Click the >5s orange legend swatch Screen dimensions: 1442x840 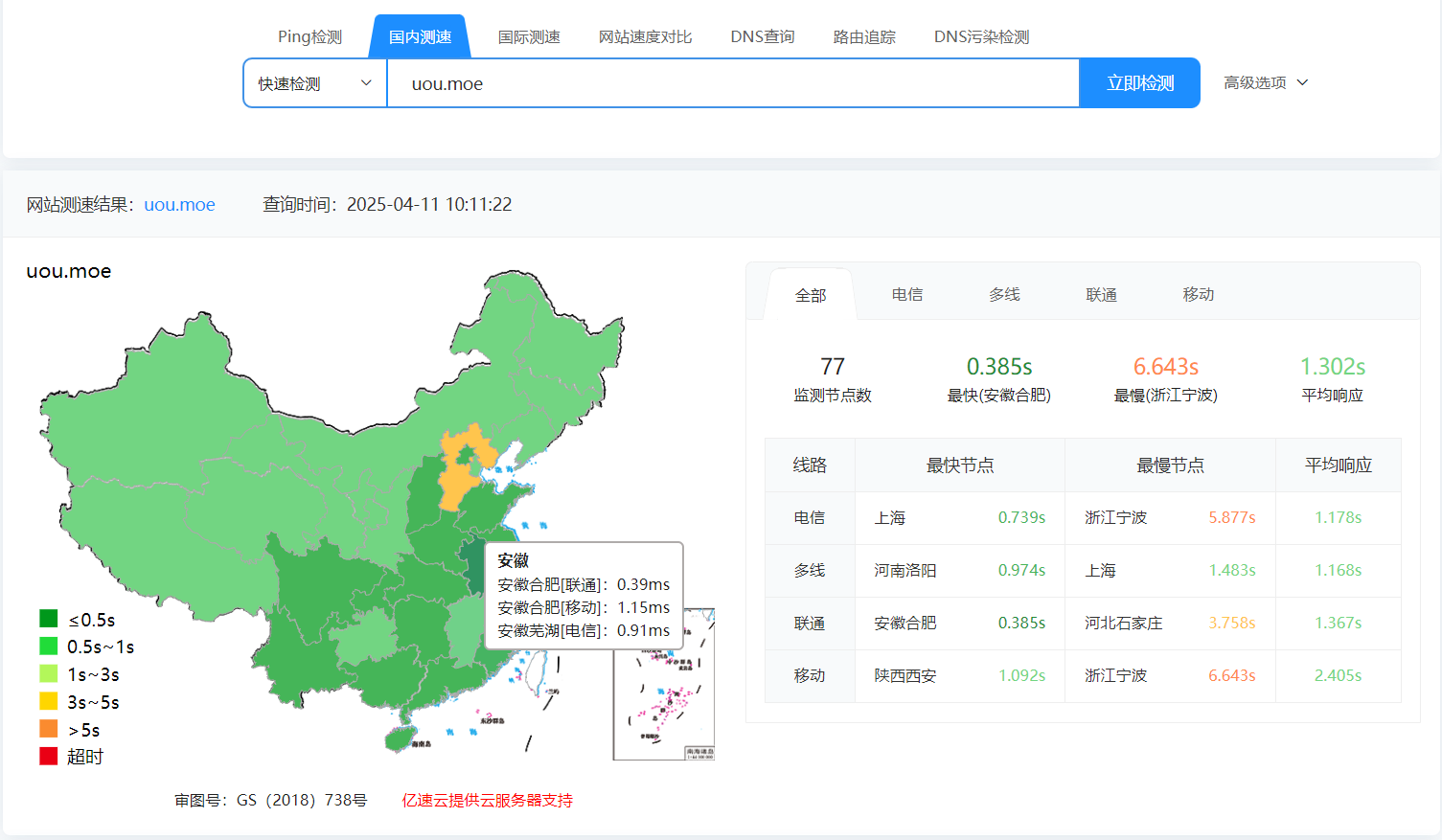49,729
